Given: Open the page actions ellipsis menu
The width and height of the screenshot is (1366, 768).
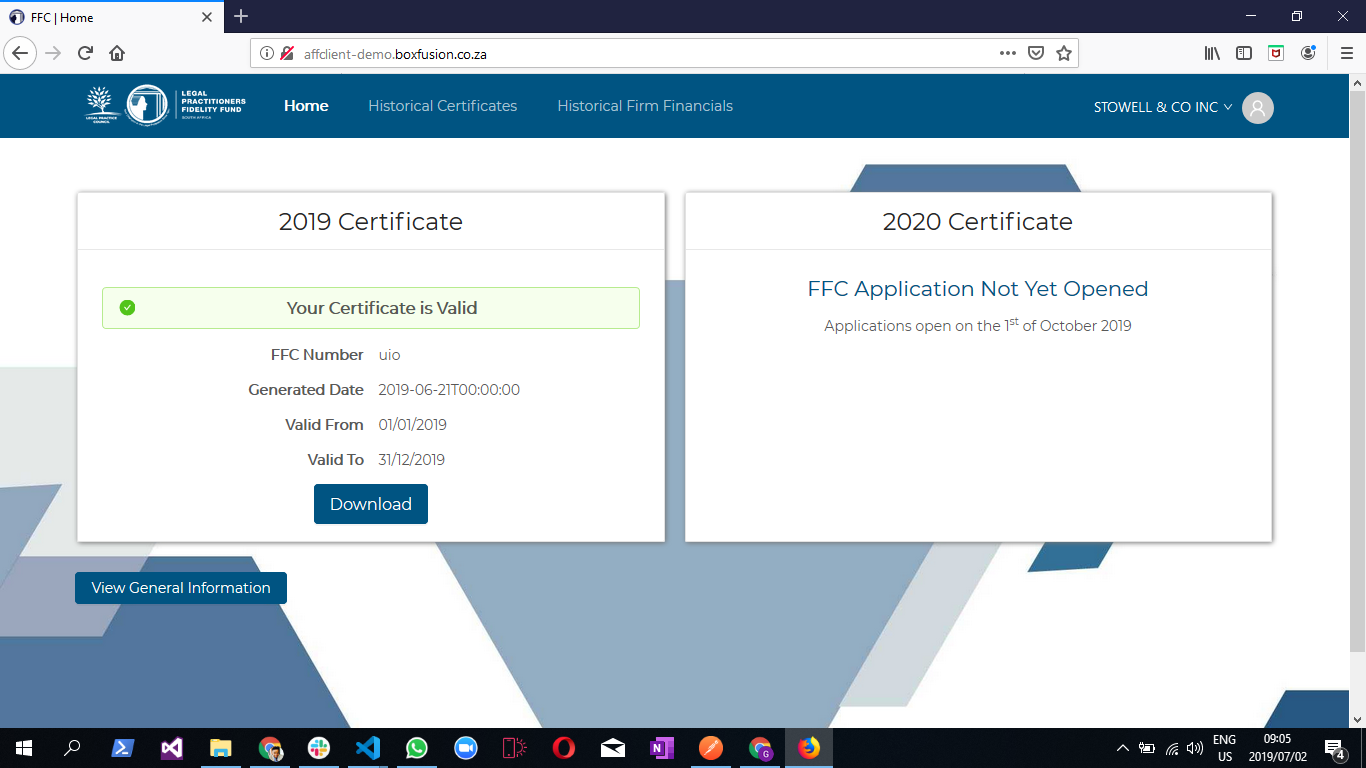Looking at the screenshot, I should [x=1007, y=54].
